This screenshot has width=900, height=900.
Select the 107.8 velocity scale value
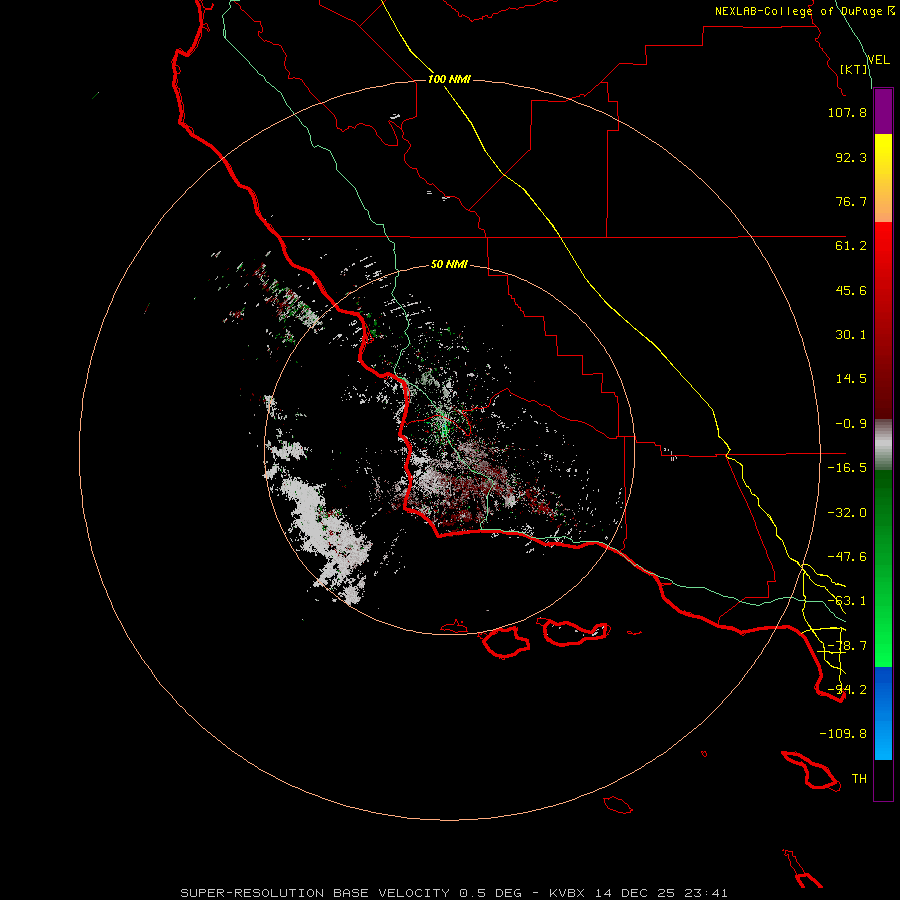pos(847,112)
